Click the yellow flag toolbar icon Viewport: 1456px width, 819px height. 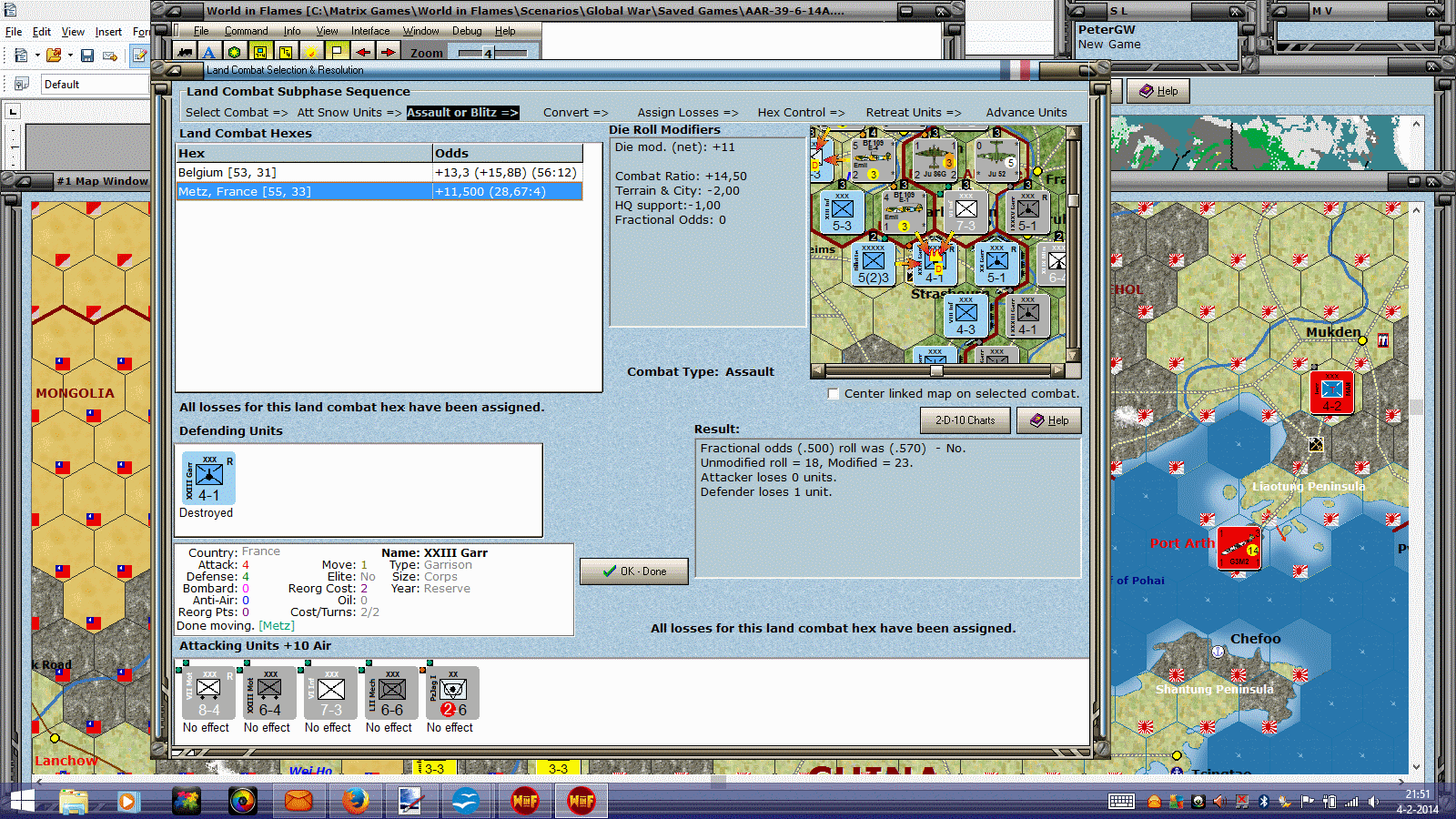(x=337, y=52)
